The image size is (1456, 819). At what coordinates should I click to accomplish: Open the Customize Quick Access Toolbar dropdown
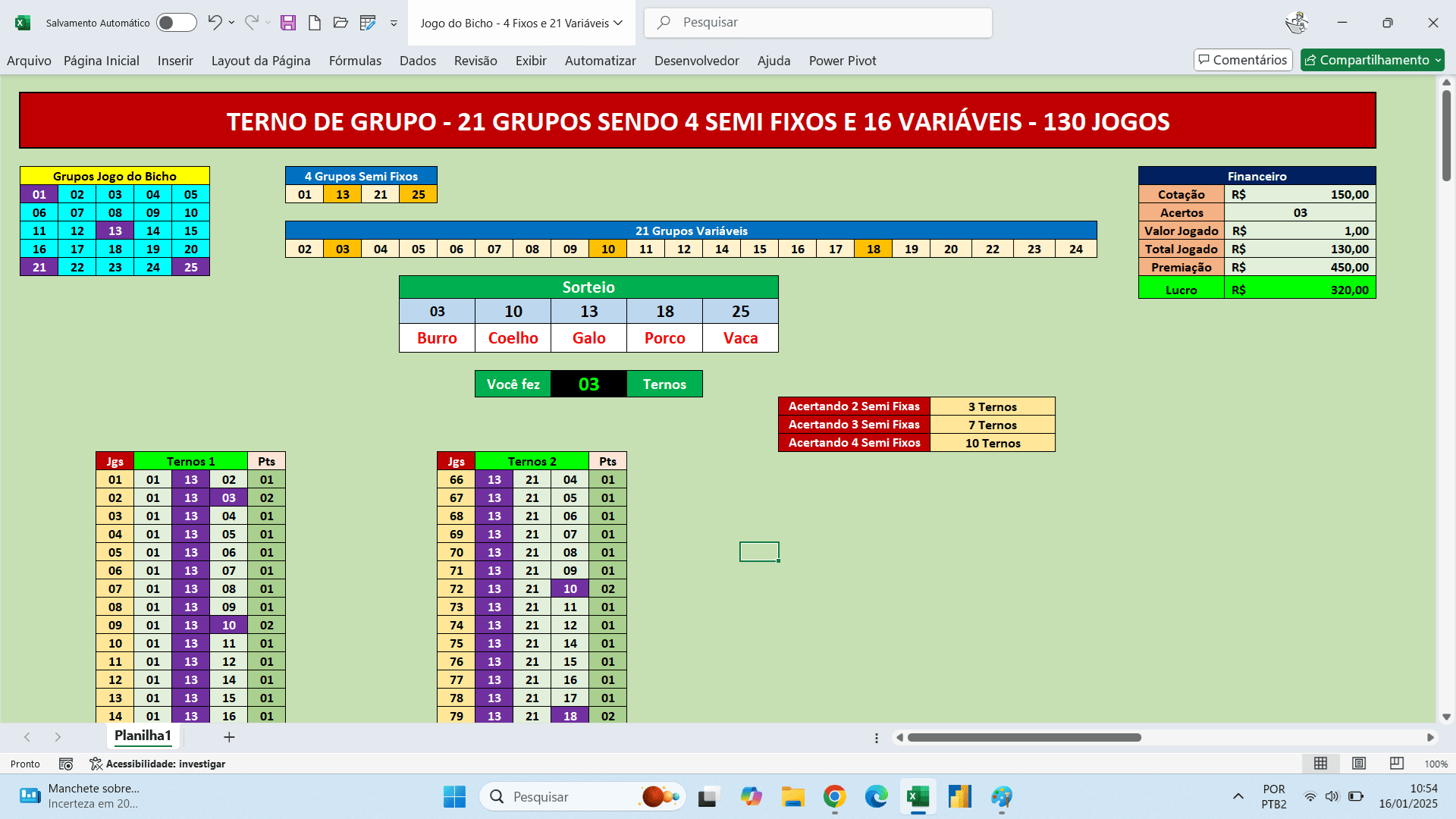coord(394,24)
